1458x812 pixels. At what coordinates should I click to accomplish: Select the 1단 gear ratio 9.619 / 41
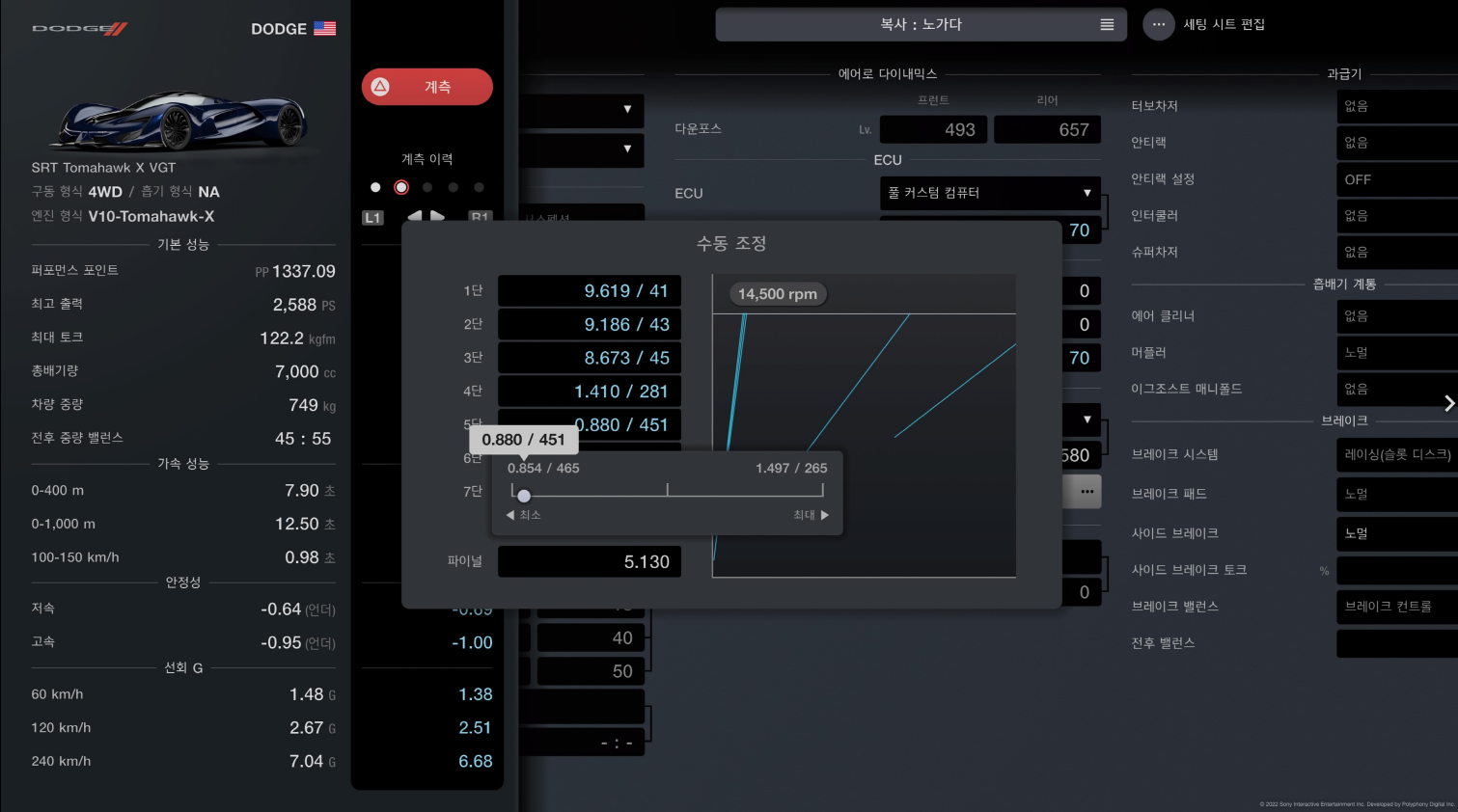(x=590, y=291)
